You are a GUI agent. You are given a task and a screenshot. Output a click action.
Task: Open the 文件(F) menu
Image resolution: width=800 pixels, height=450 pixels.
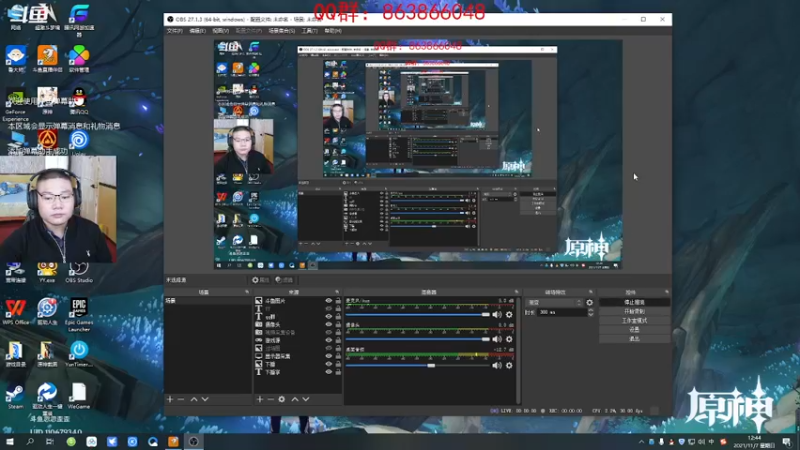pyautogui.click(x=174, y=31)
